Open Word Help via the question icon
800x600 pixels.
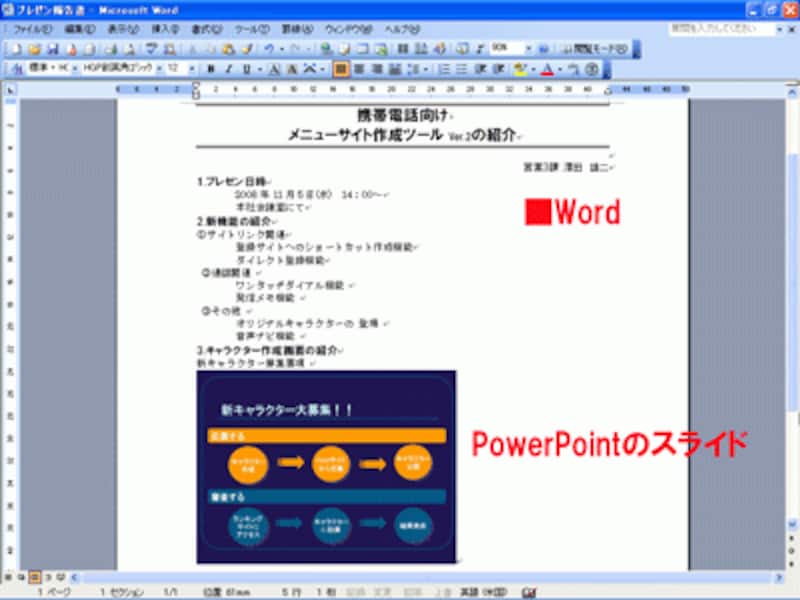pos(543,49)
